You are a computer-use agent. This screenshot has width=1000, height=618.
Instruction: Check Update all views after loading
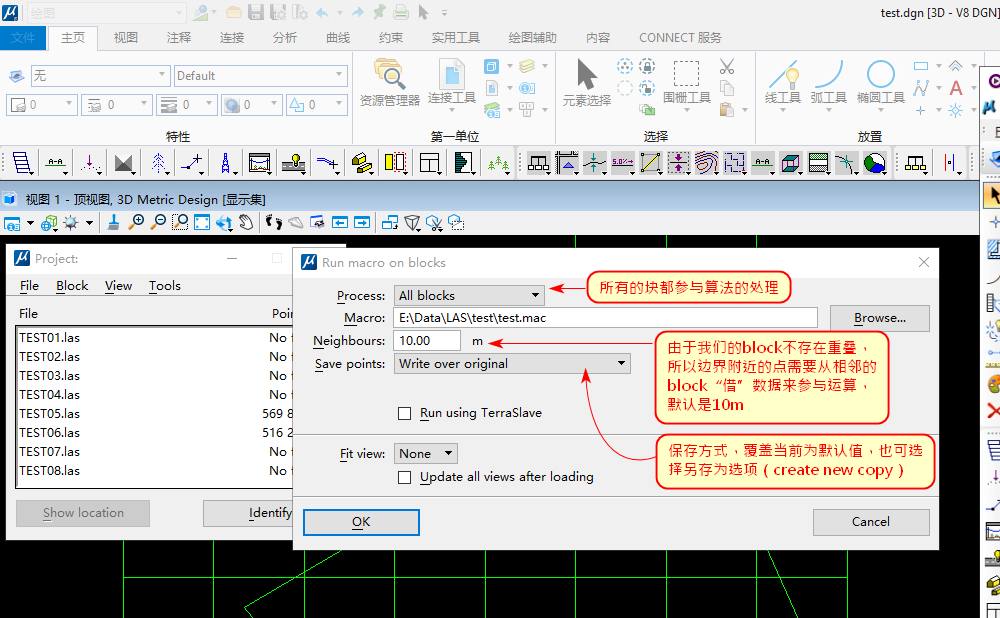point(404,477)
